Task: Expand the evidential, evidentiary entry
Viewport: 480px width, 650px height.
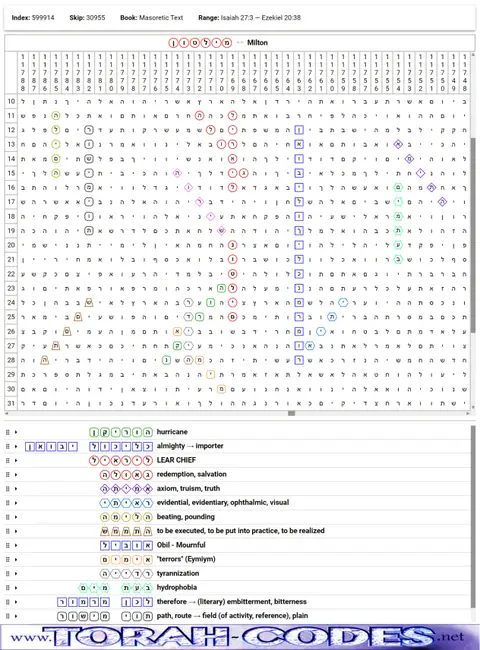Action: [x=16, y=503]
